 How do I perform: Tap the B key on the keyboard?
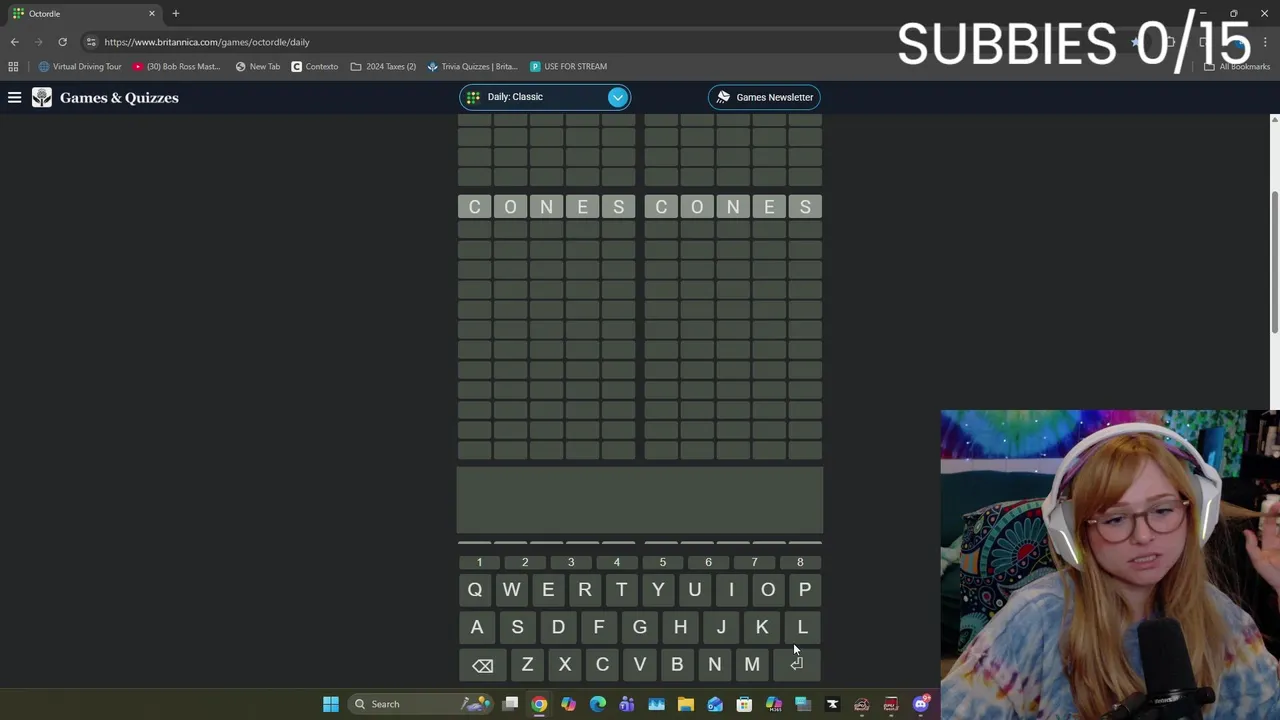tap(677, 665)
